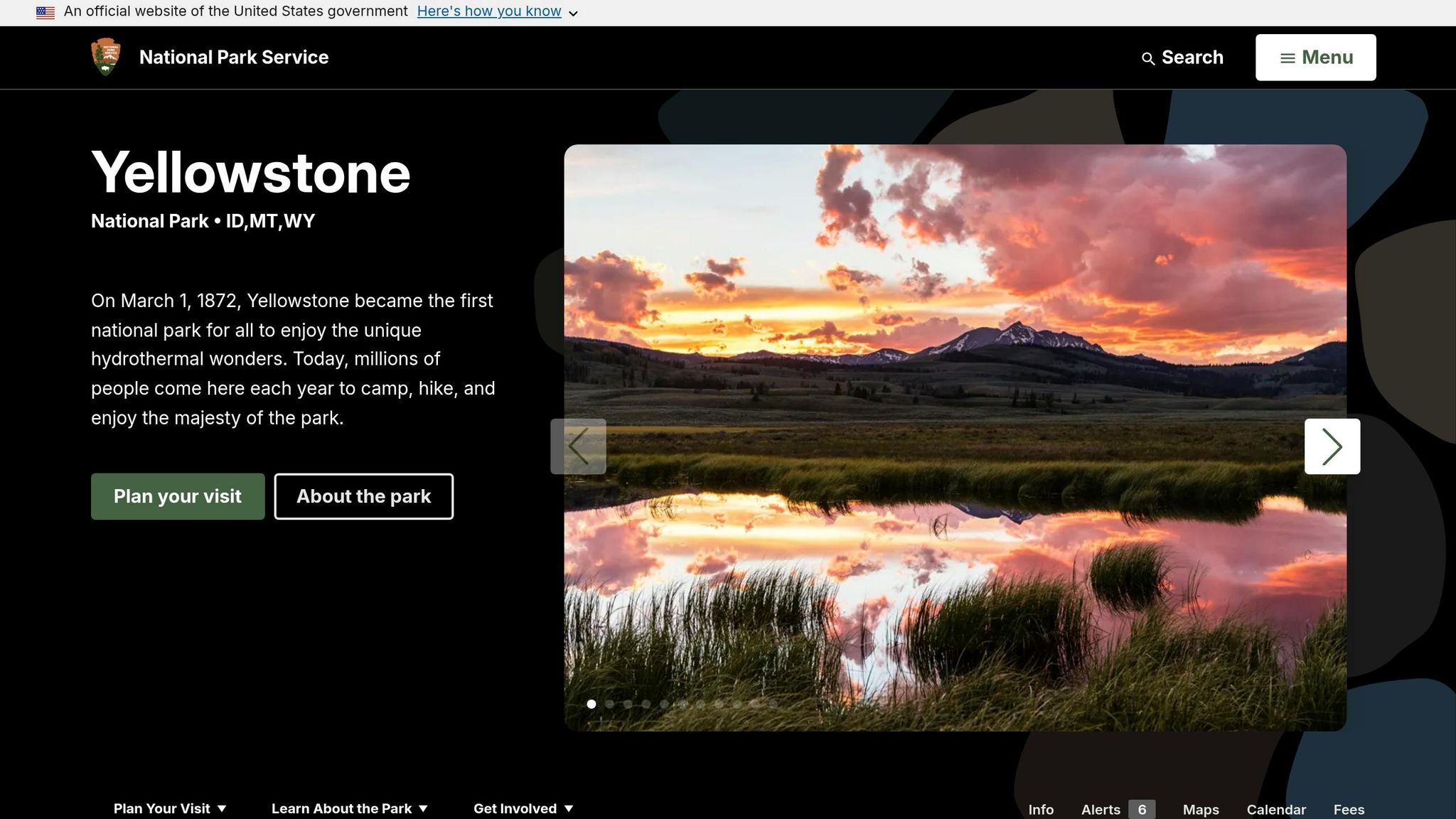Go to next carousel photo arrow
The image size is (1456, 819).
pyautogui.click(x=1332, y=446)
